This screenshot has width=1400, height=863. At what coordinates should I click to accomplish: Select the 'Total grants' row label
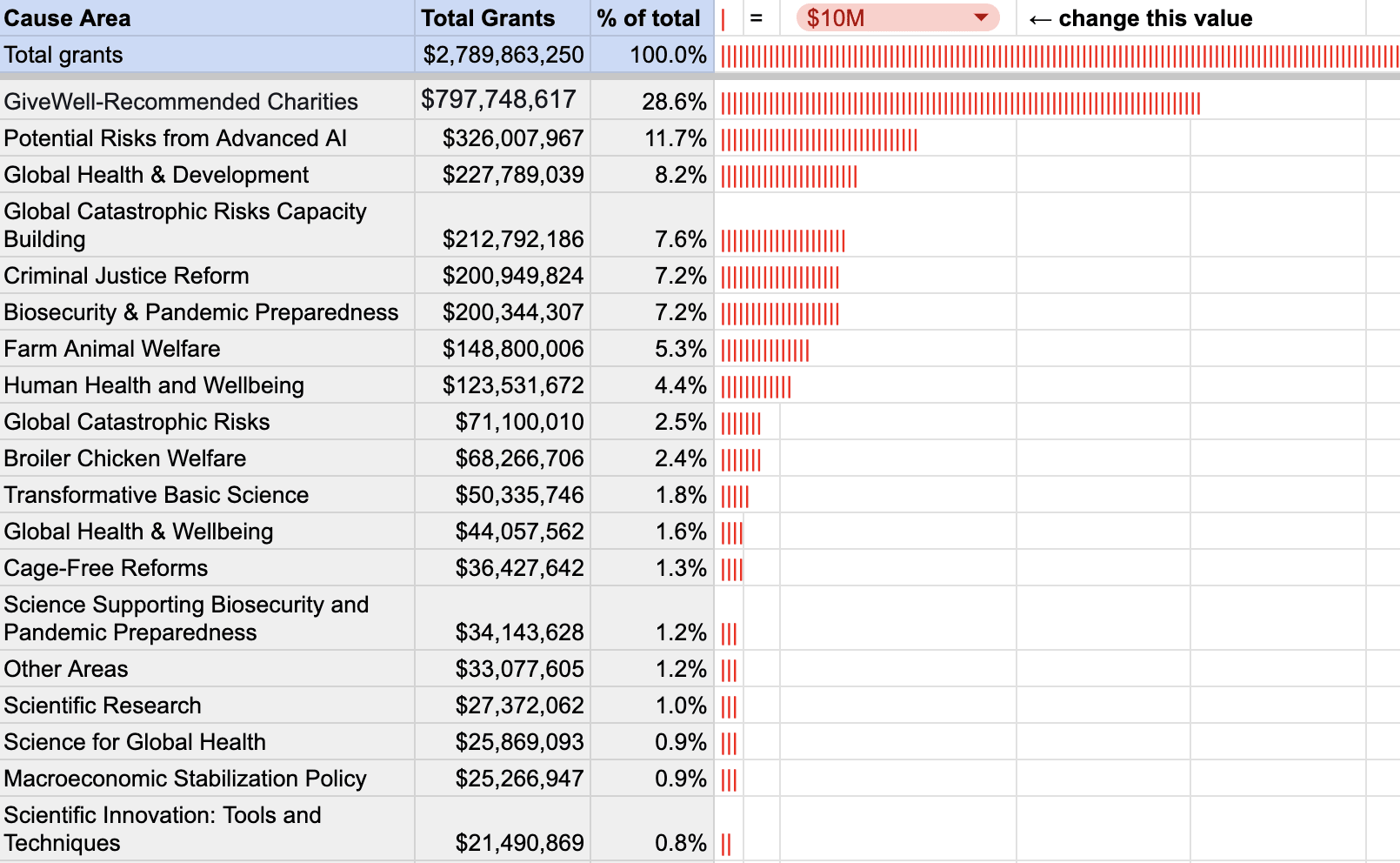click(207, 55)
